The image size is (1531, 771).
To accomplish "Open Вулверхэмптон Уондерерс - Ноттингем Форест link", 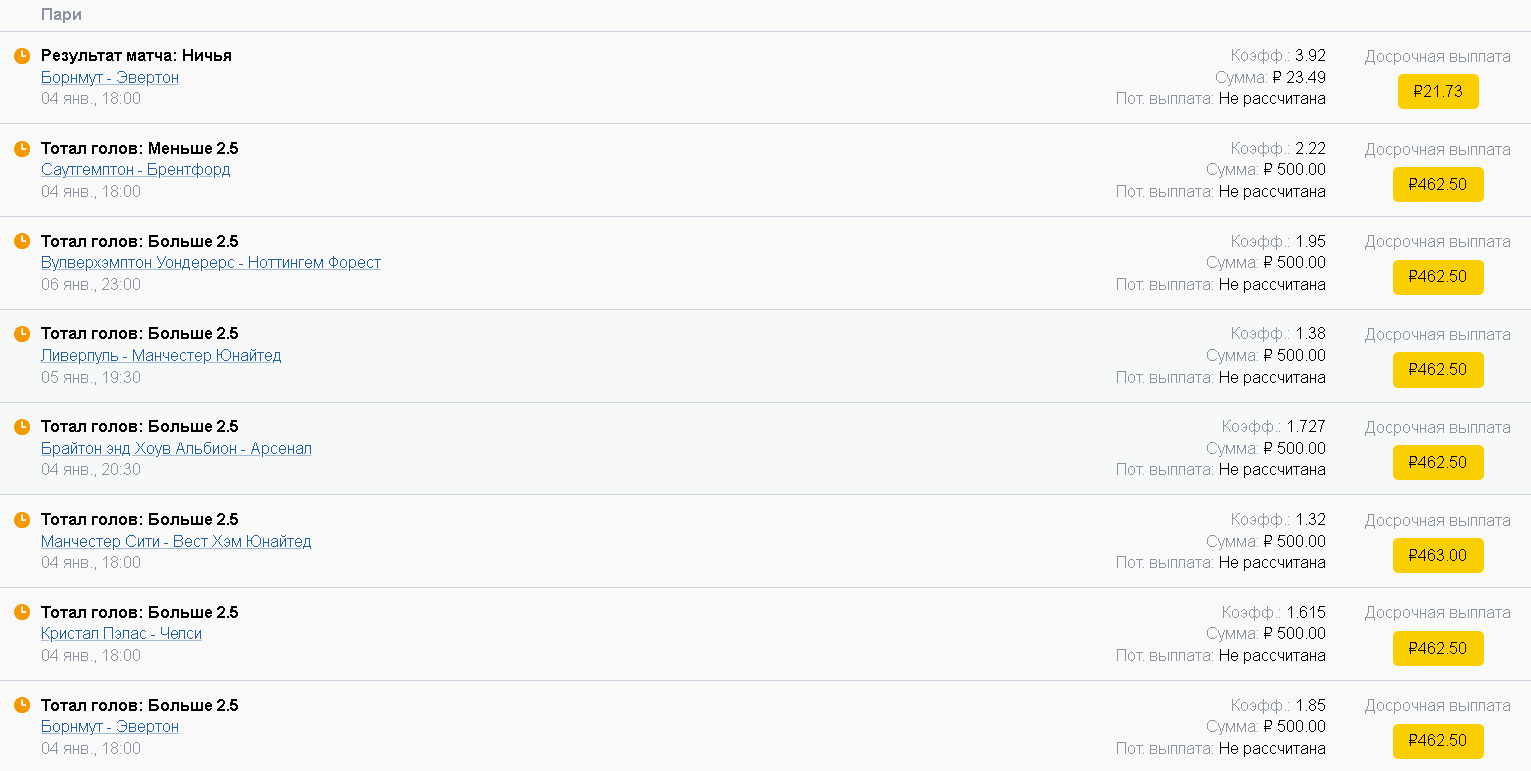I will tap(211, 263).
